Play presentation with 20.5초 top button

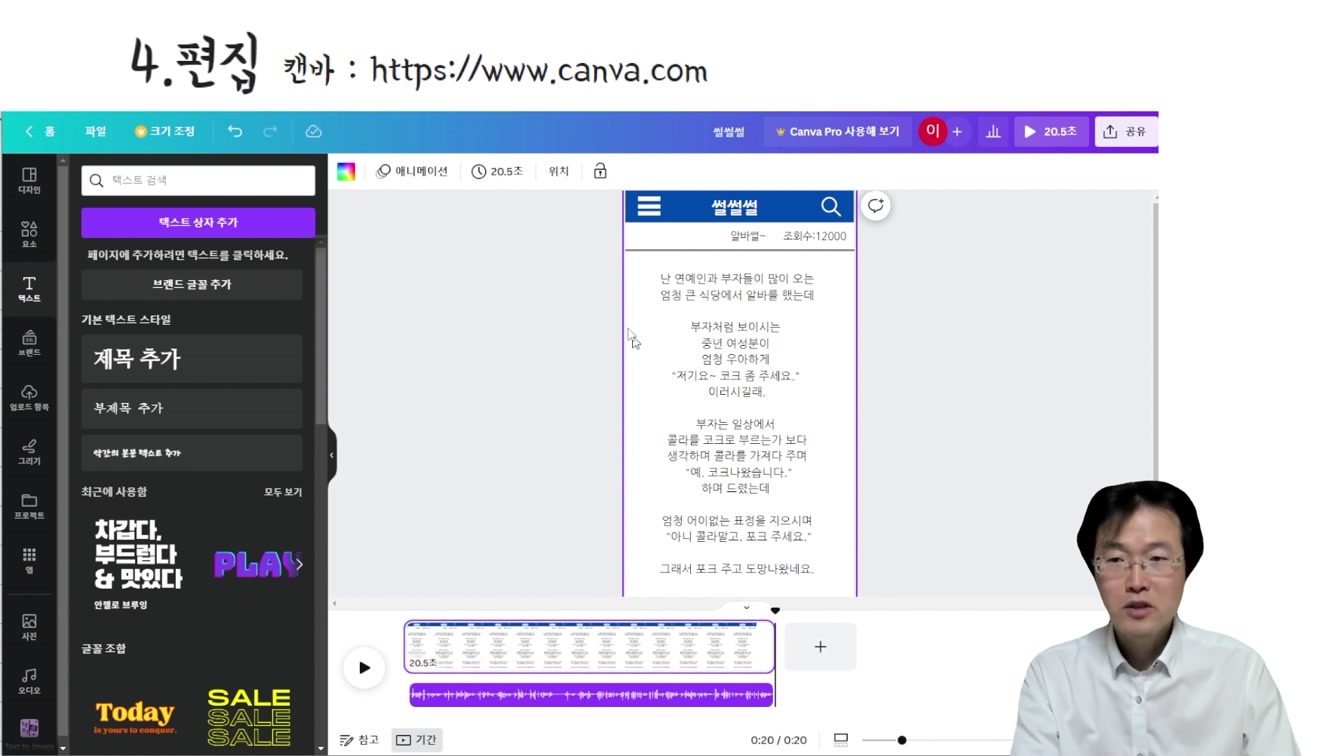[x=1050, y=131]
